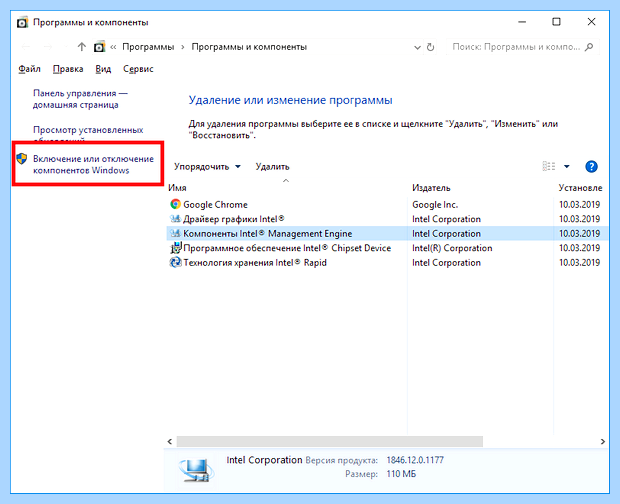Open the address bar history dropdown
This screenshot has width=620, height=504.
[417, 47]
